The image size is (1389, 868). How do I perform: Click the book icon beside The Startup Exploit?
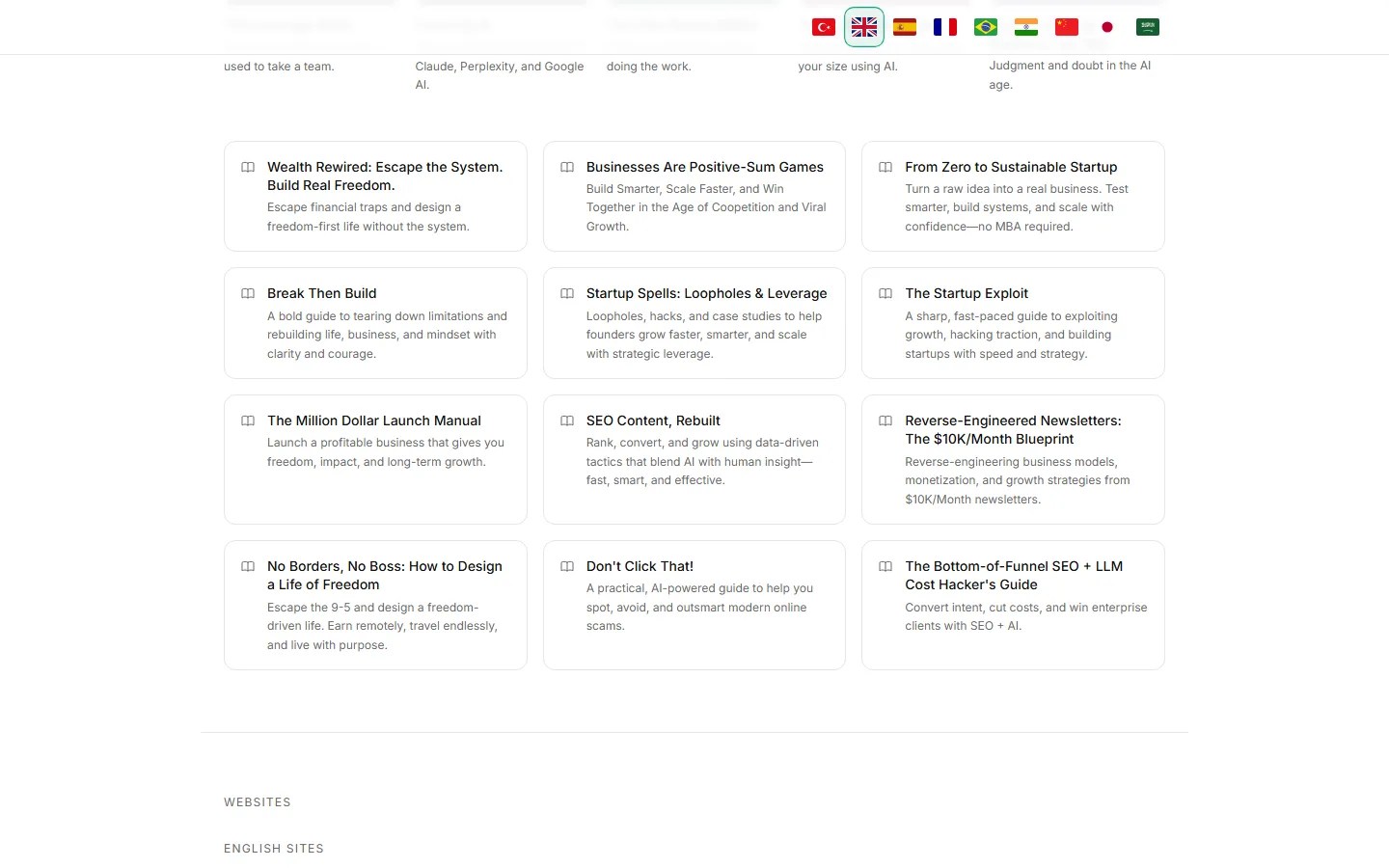(885, 293)
